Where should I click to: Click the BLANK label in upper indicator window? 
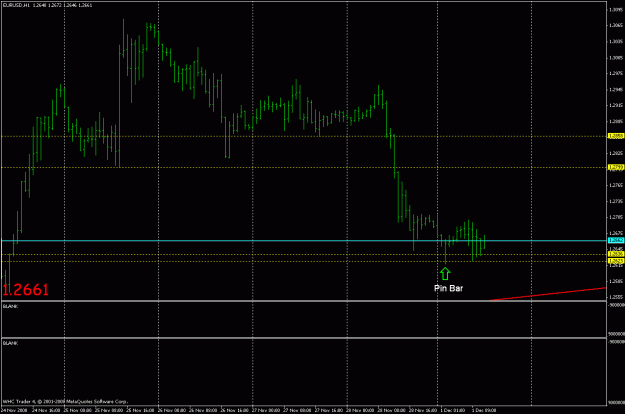coord(10,306)
